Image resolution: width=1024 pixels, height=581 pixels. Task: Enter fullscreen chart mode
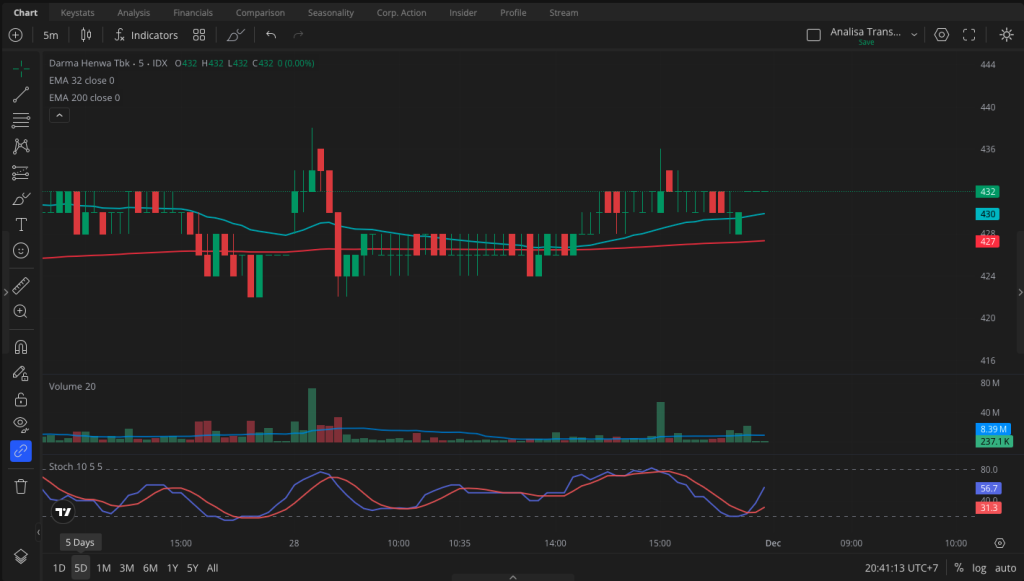(x=969, y=34)
